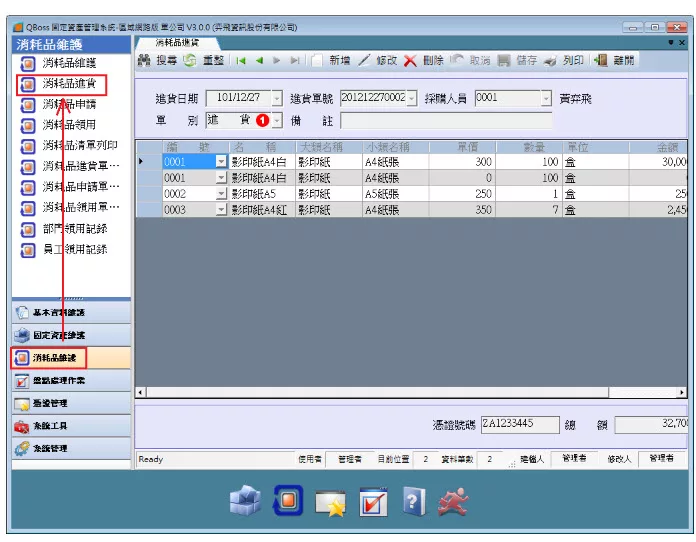
Task: Click the running figure icon in bottom dock
Action: (457, 501)
